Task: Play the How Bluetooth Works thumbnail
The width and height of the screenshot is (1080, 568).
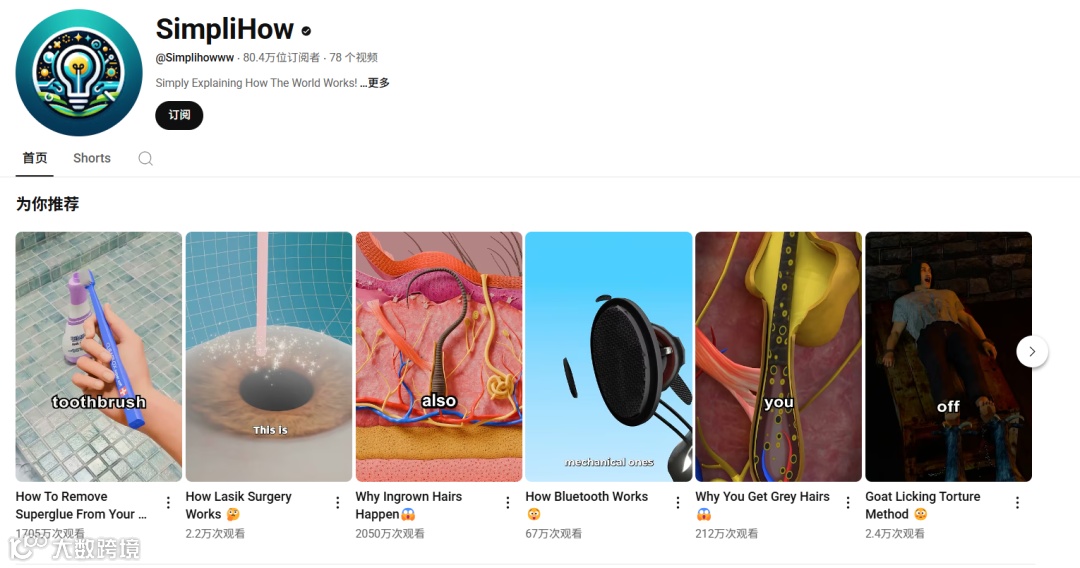Action: tap(608, 357)
